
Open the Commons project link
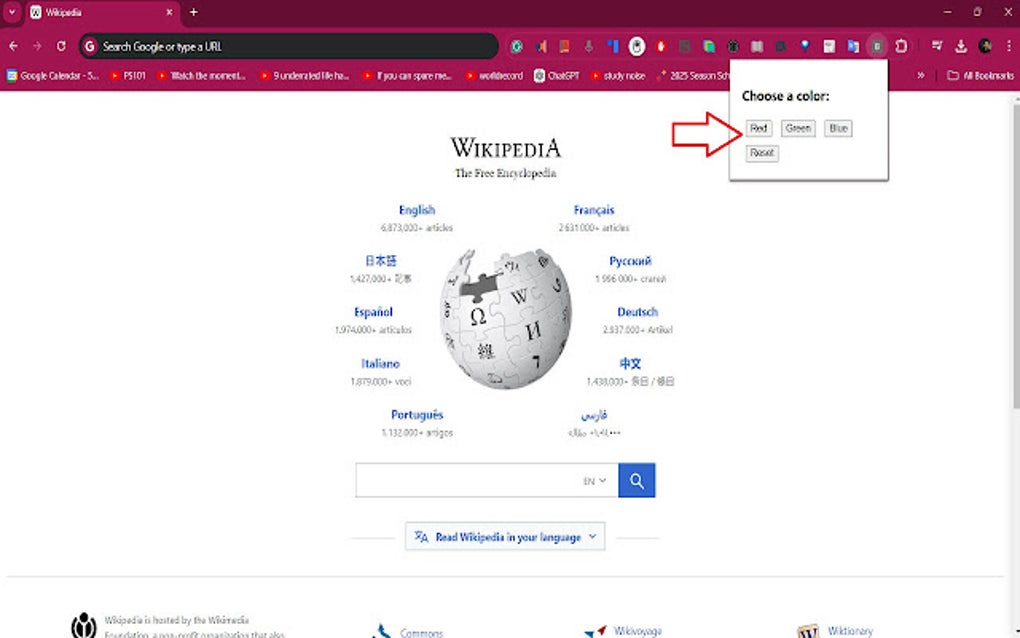pyautogui.click(x=422, y=633)
